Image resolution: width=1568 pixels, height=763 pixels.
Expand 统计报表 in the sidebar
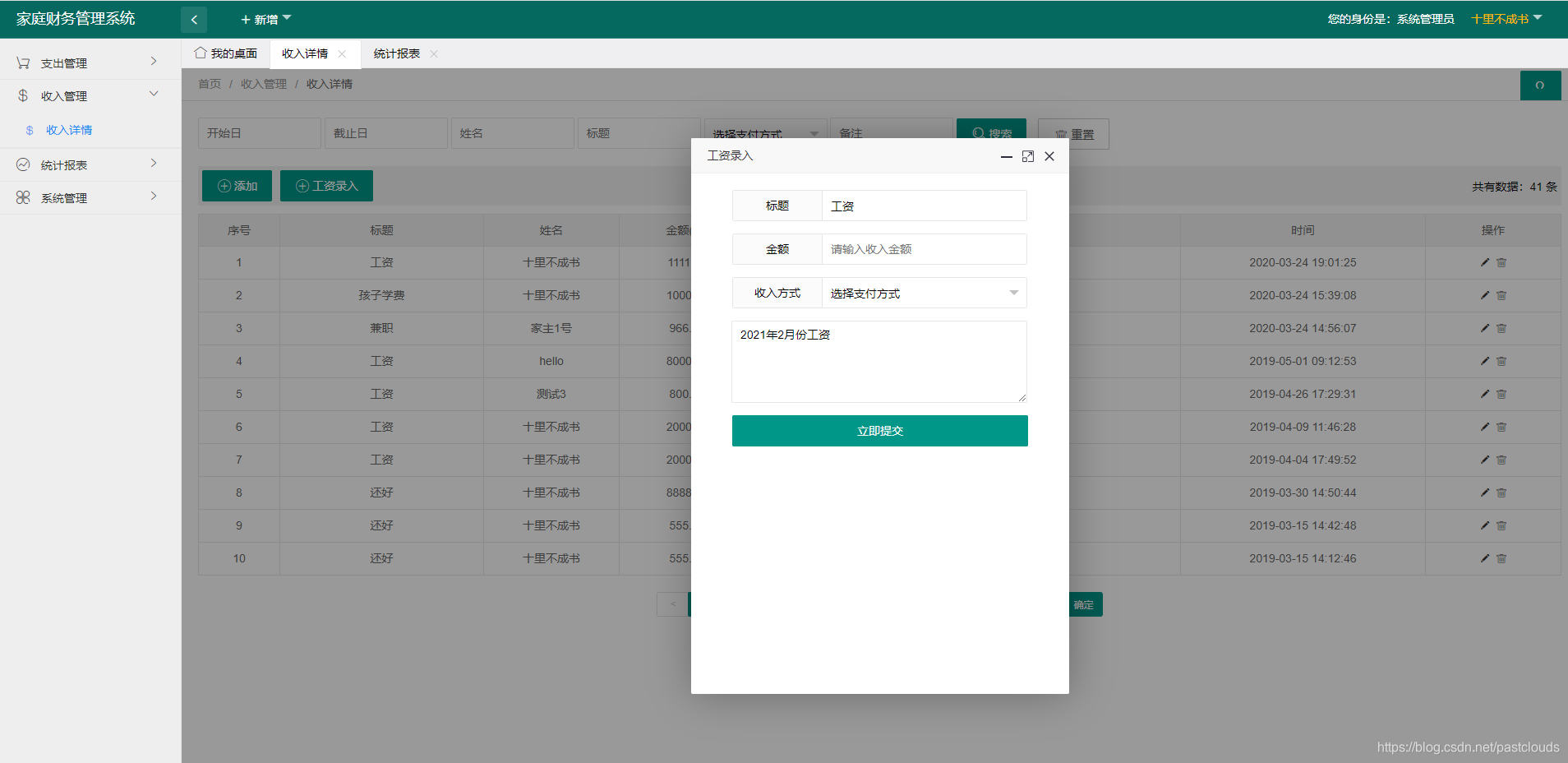(90, 164)
